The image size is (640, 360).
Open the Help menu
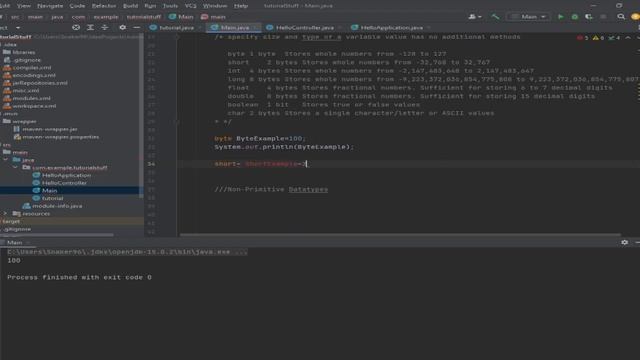[241, 6]
